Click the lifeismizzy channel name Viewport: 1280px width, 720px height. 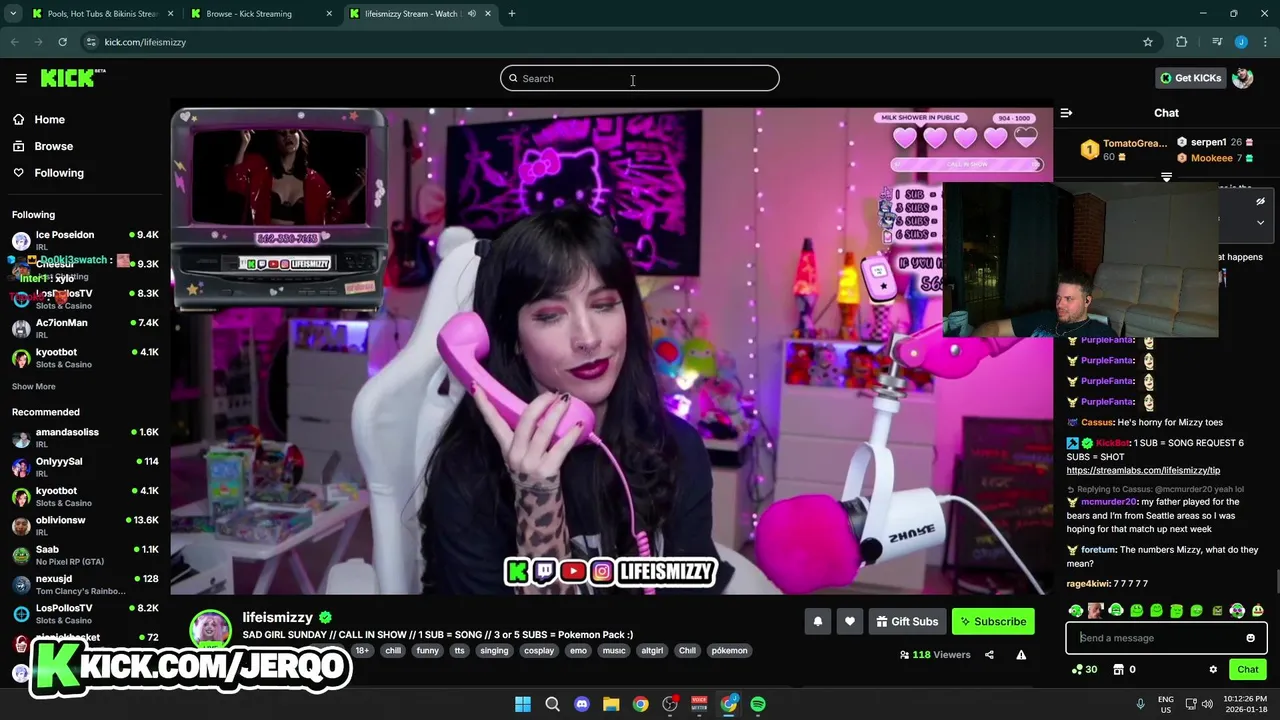(x=277, y=618)
